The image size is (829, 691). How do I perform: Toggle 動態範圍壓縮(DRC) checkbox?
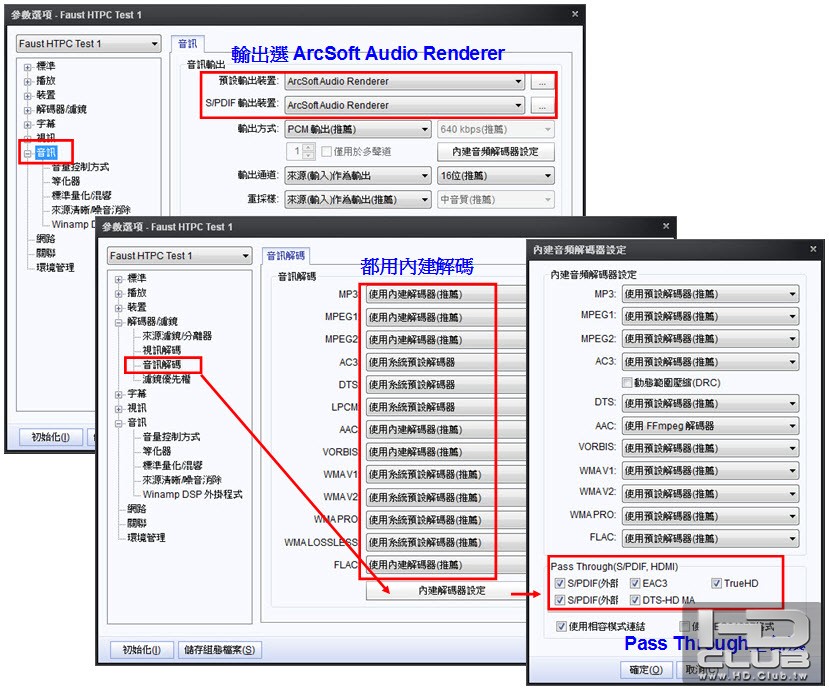coord(627,382)
